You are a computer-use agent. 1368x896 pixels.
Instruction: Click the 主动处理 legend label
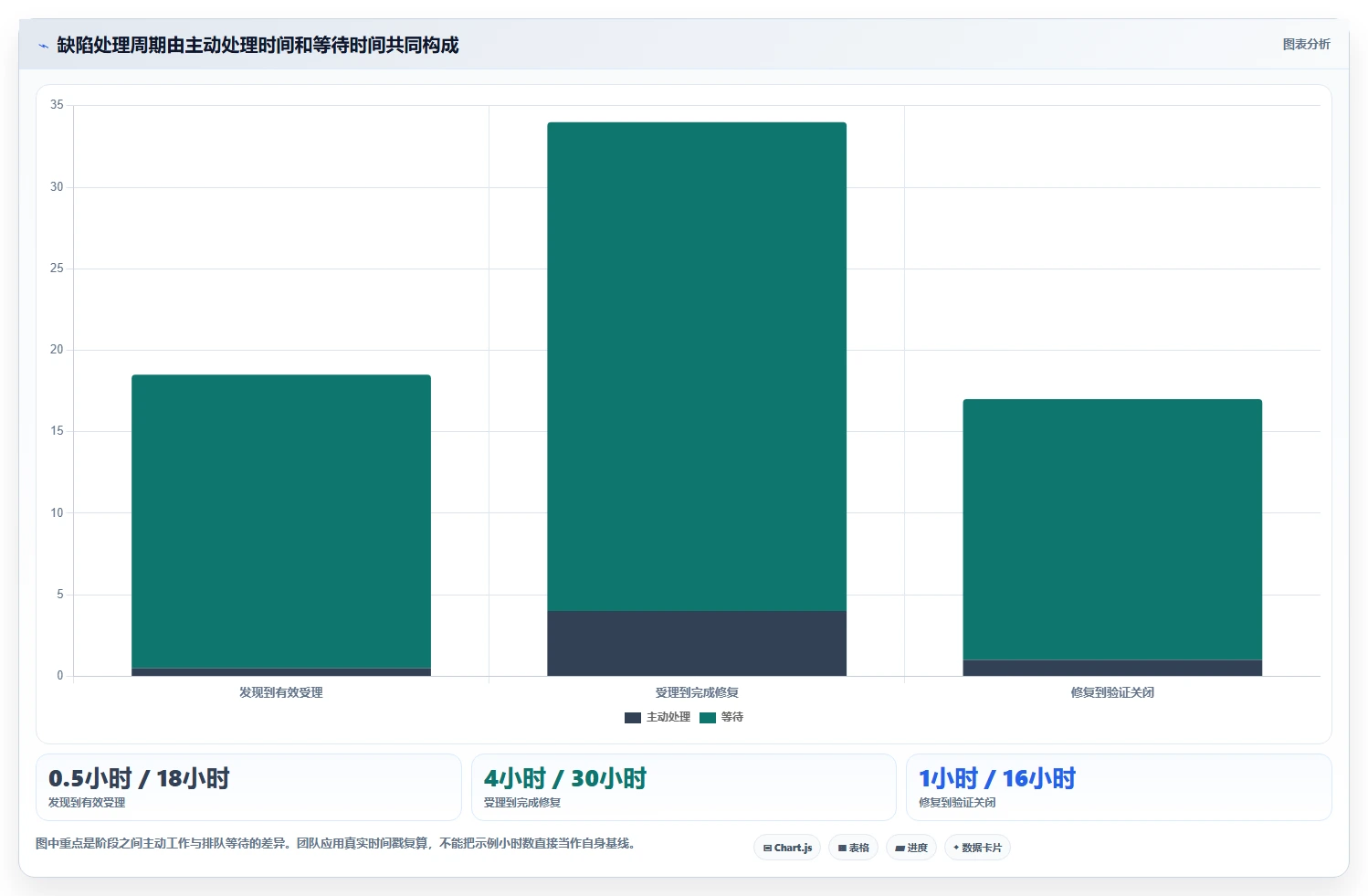(x=668, y=717)
